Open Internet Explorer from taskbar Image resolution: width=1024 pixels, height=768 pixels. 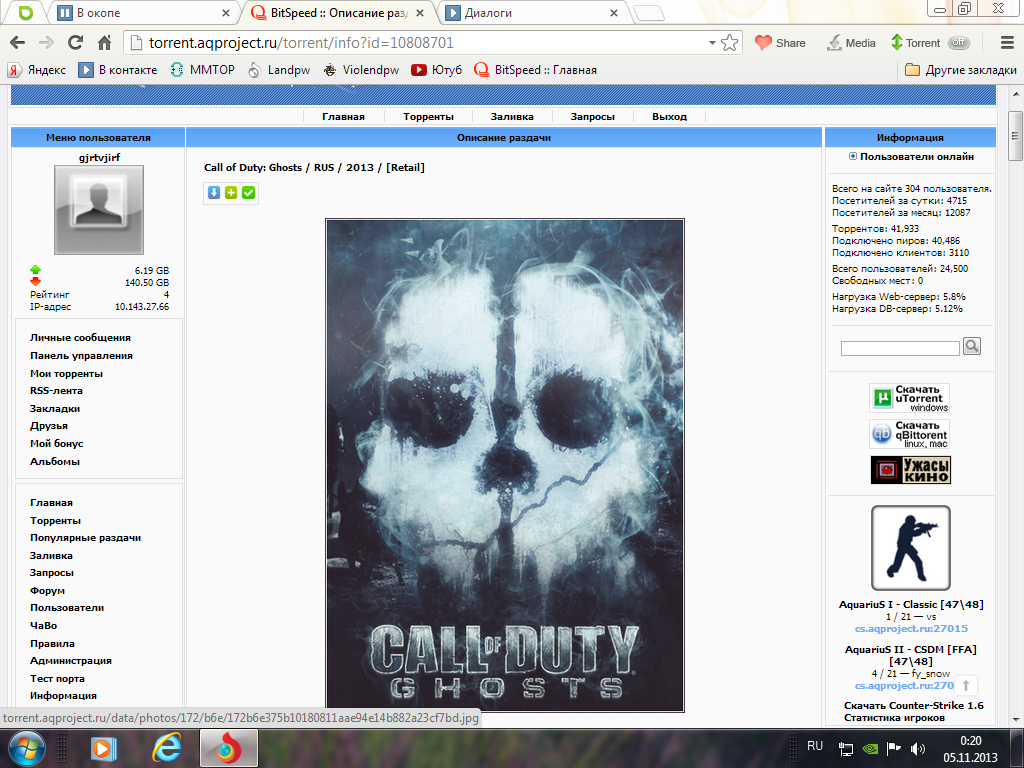(167, 748)
